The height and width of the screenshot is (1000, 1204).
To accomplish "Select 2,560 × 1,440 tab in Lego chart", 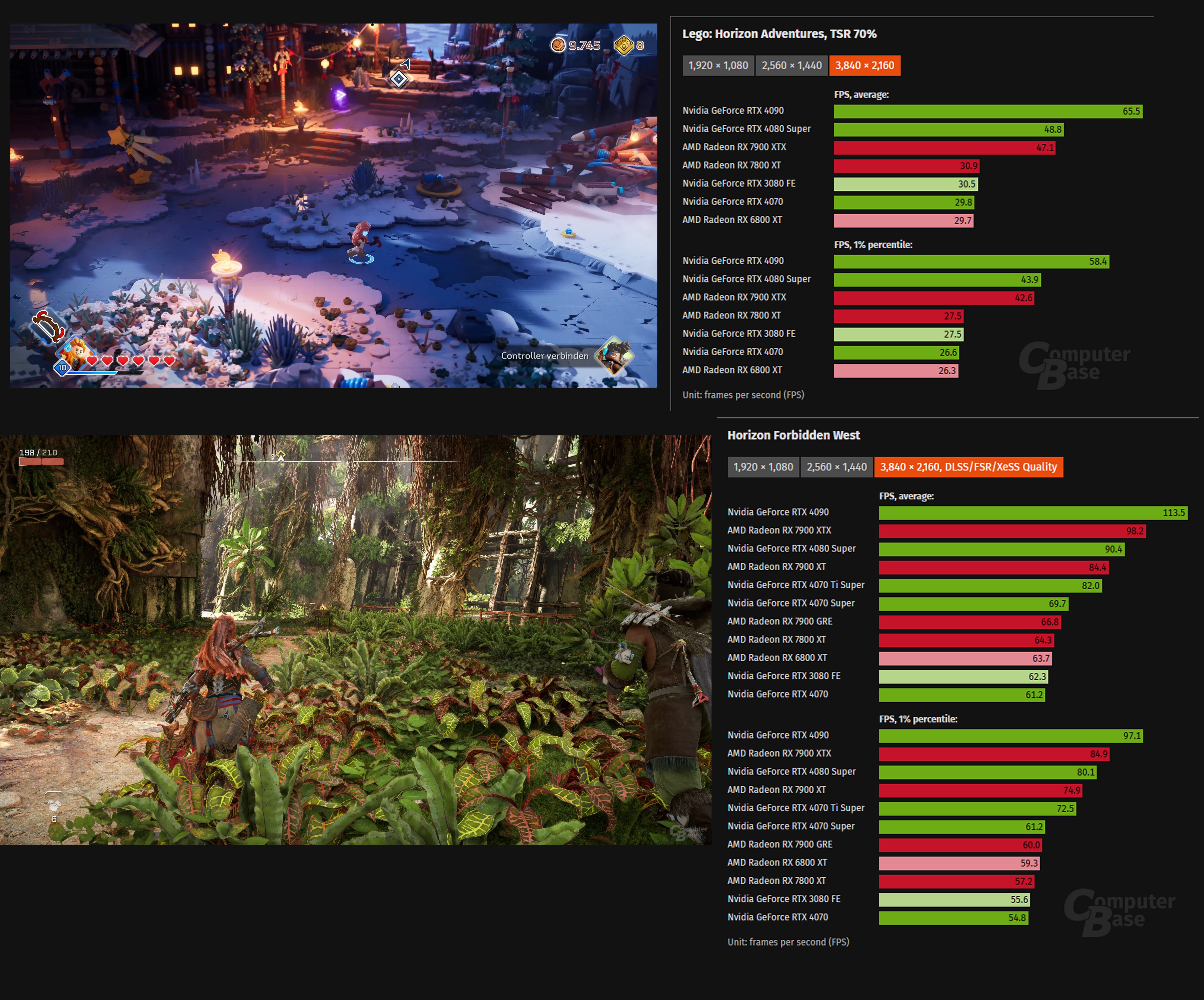I will [791, 65].
